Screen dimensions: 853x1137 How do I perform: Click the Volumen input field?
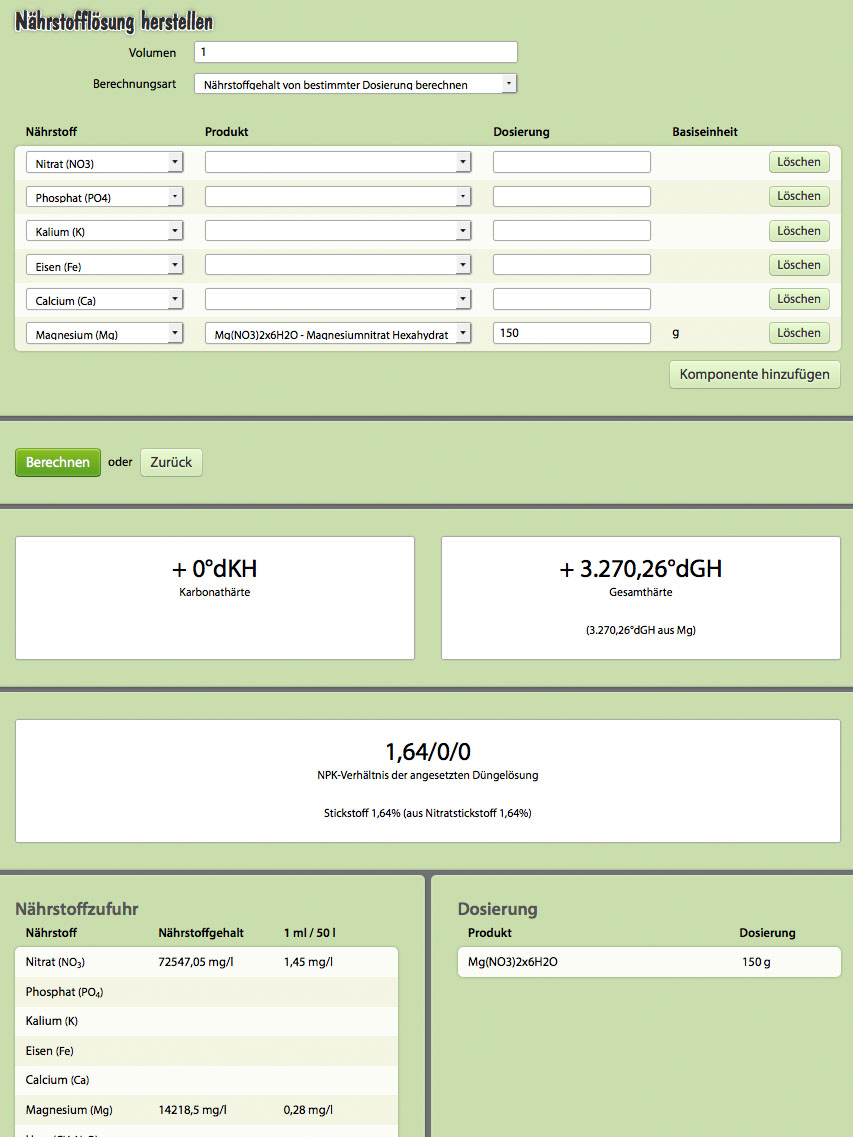point(355,52)
